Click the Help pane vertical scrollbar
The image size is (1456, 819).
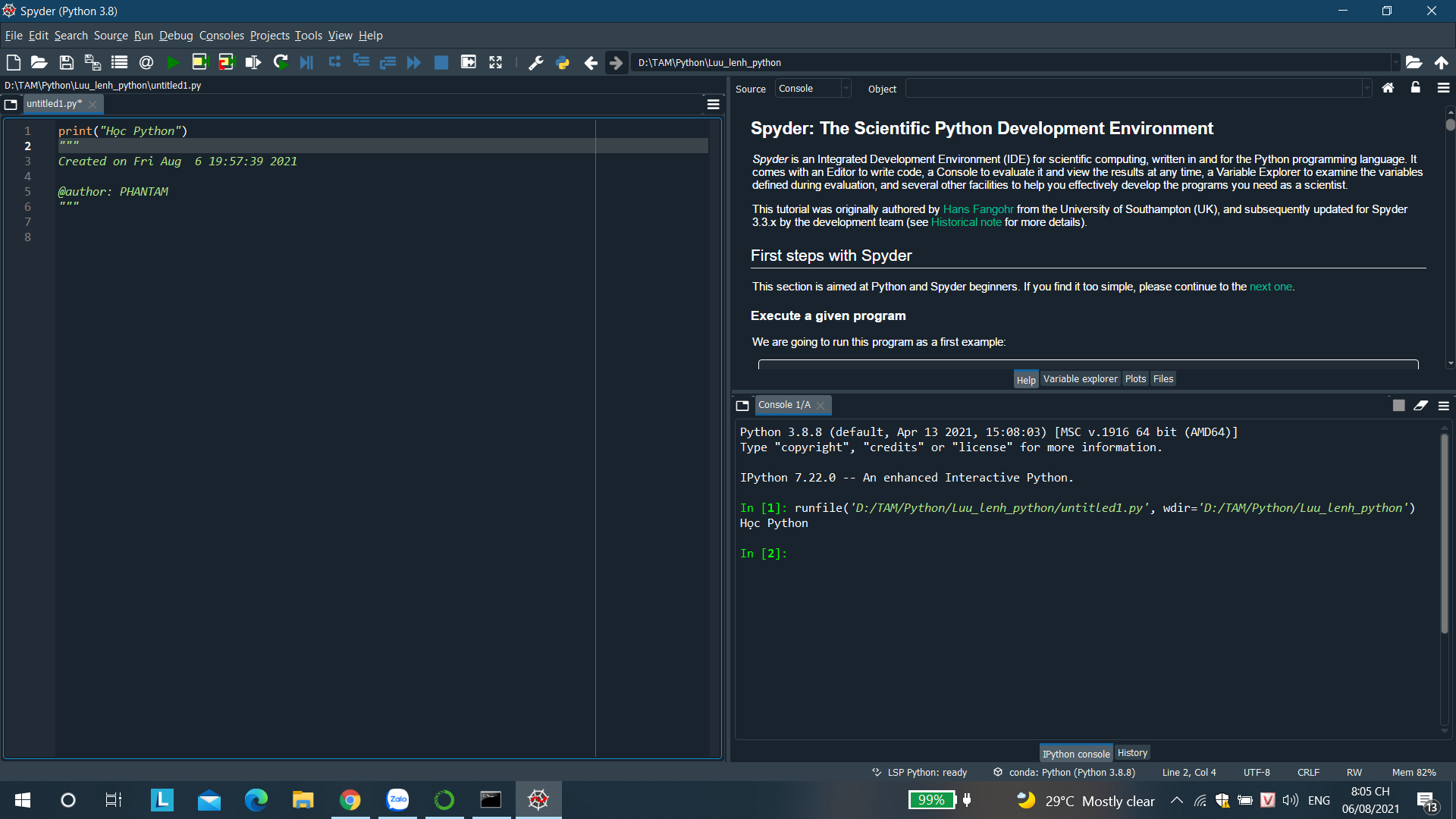point(1450,237)
